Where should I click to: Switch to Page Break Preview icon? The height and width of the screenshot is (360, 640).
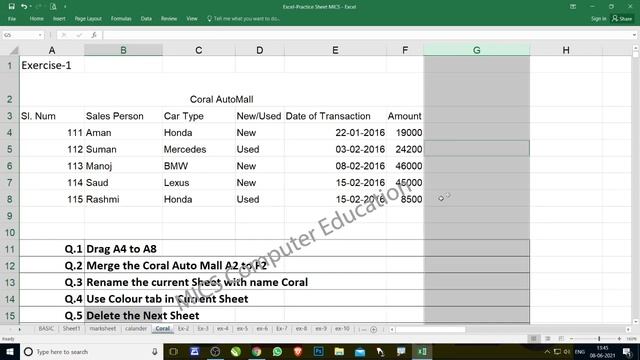pyautogui.click(x=561, y=339)
